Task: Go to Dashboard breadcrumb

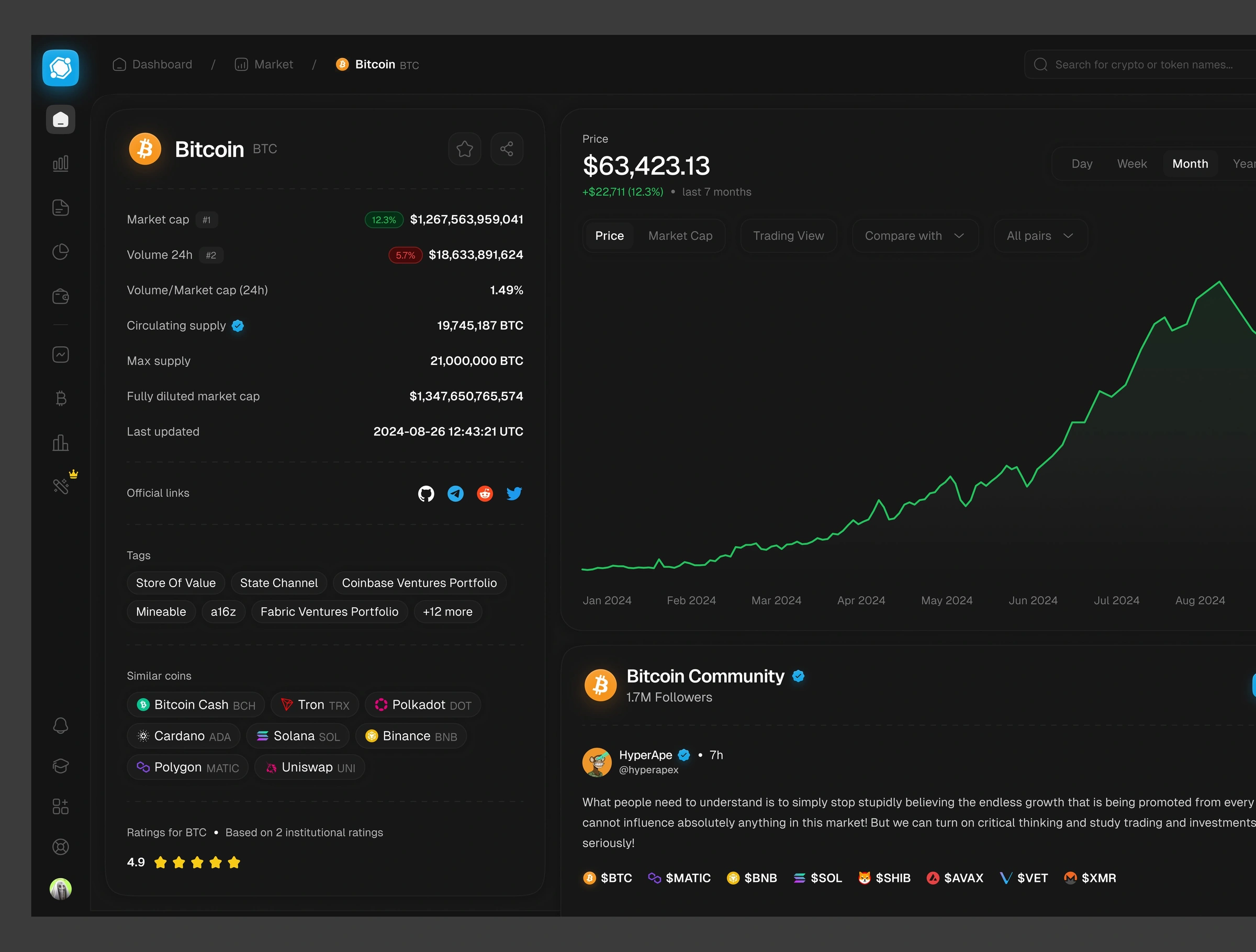Action: [152, 65]
